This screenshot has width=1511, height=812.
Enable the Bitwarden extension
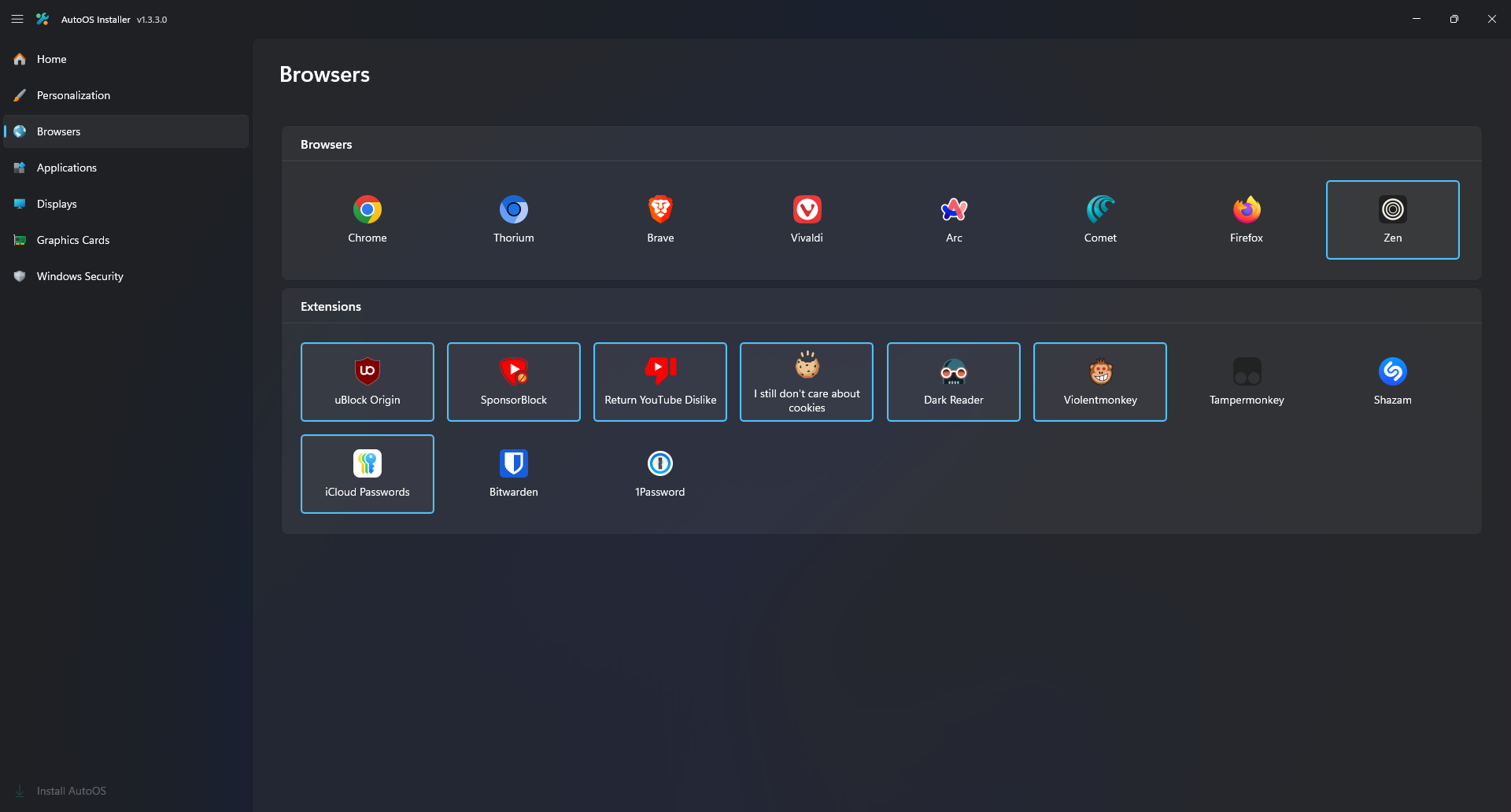coord(513,474)
